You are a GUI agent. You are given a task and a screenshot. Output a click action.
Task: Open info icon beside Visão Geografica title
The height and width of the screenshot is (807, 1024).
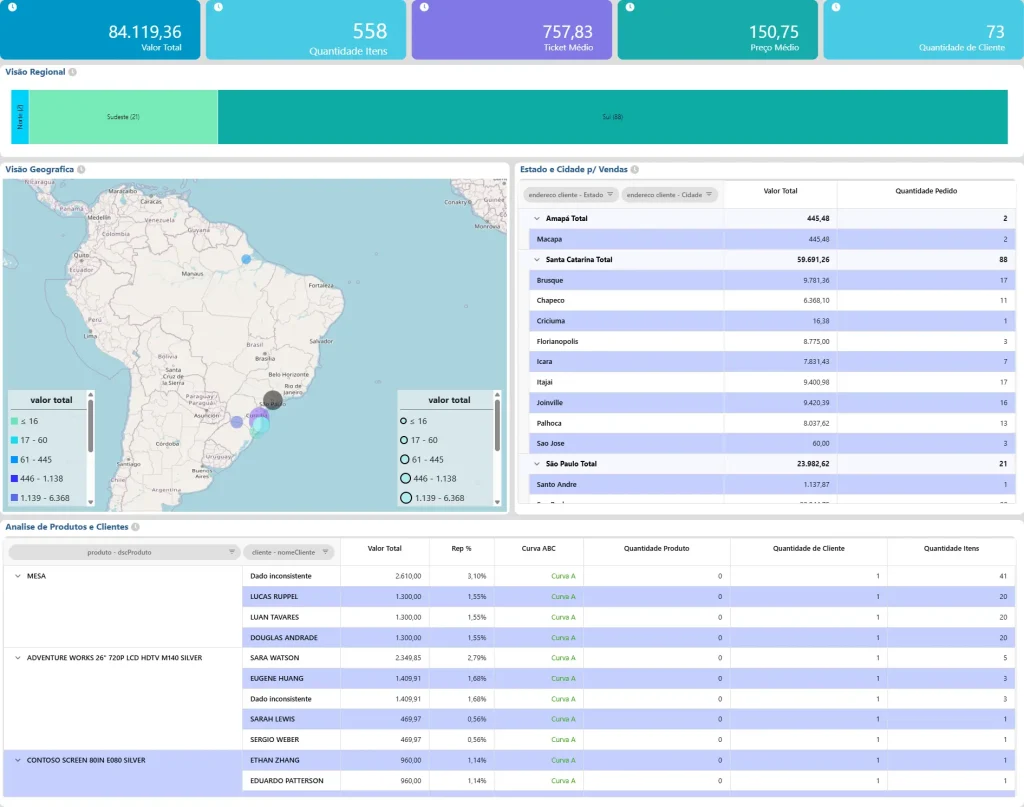tap(81, 170)
